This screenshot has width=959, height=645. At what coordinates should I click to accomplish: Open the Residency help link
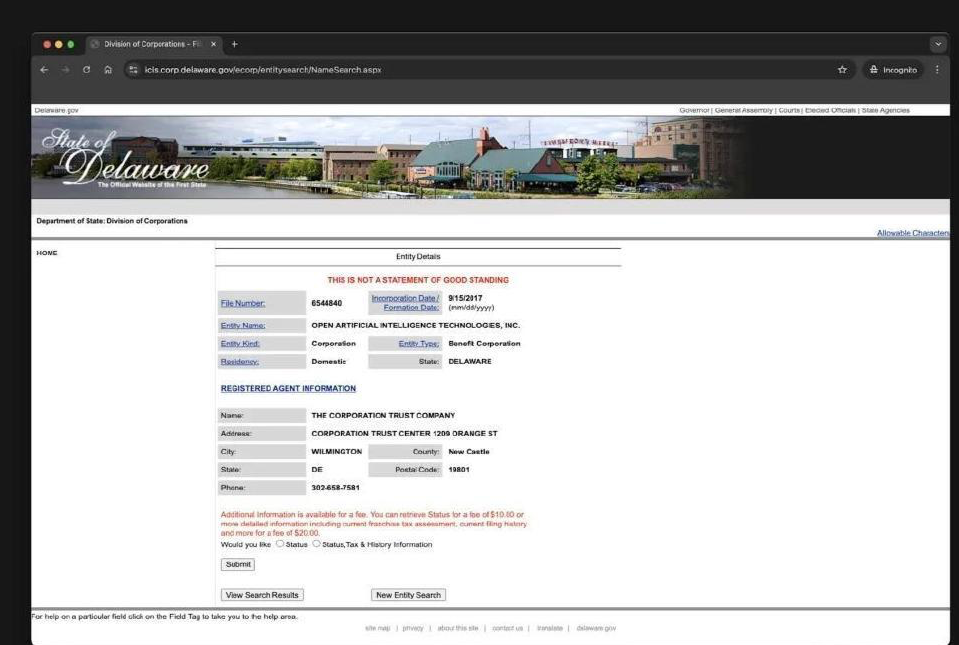[x=239, y=362]
